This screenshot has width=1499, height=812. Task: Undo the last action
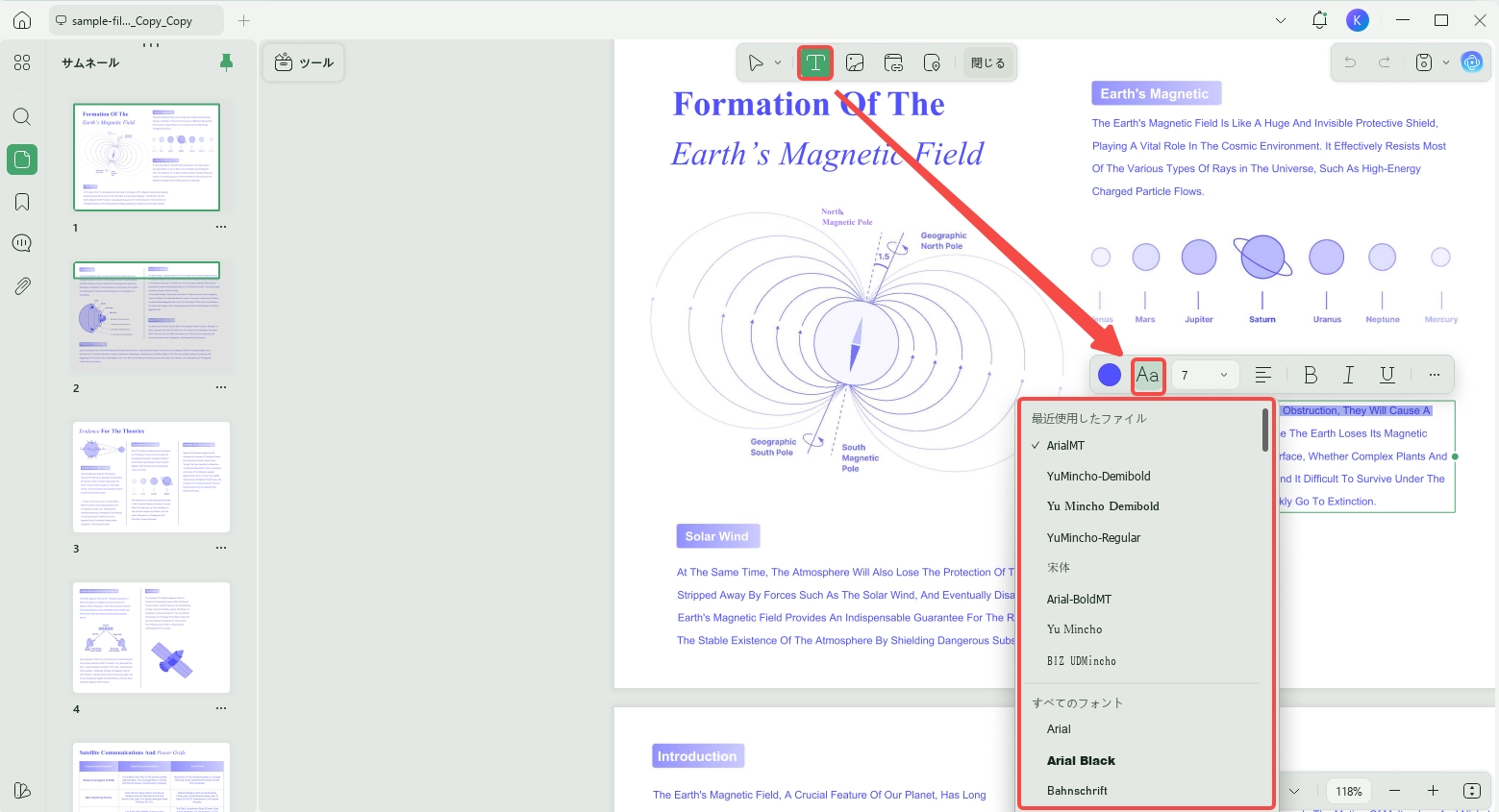coord(1350,62)
